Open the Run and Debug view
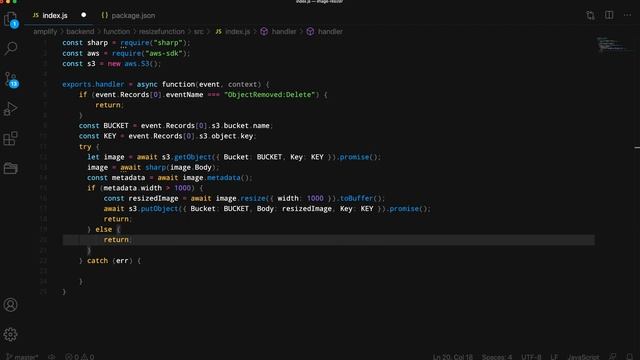This screenshot has height=360, width=640. tap(11, 109)
